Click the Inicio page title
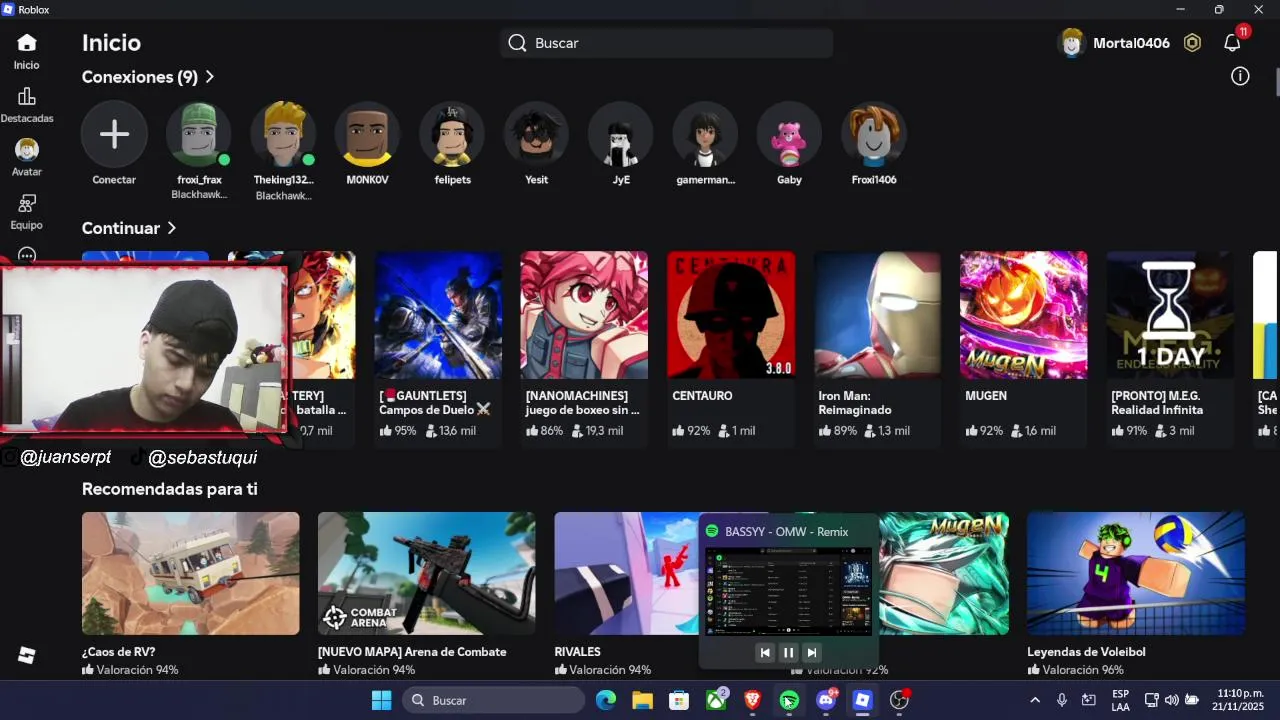Viewport: 1280px width, 720px height. point(111,43)
